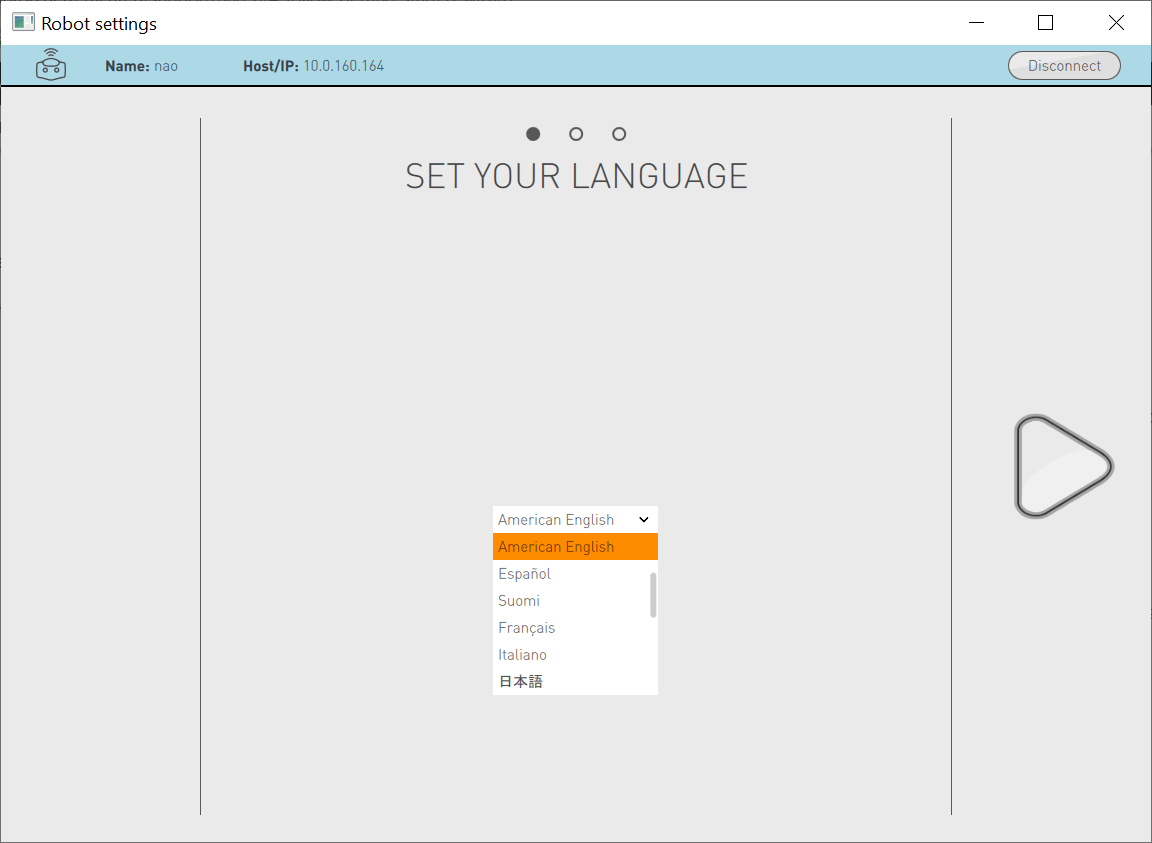
Task: Jump to the second page indicator dot
Action: tap(576, 134)
